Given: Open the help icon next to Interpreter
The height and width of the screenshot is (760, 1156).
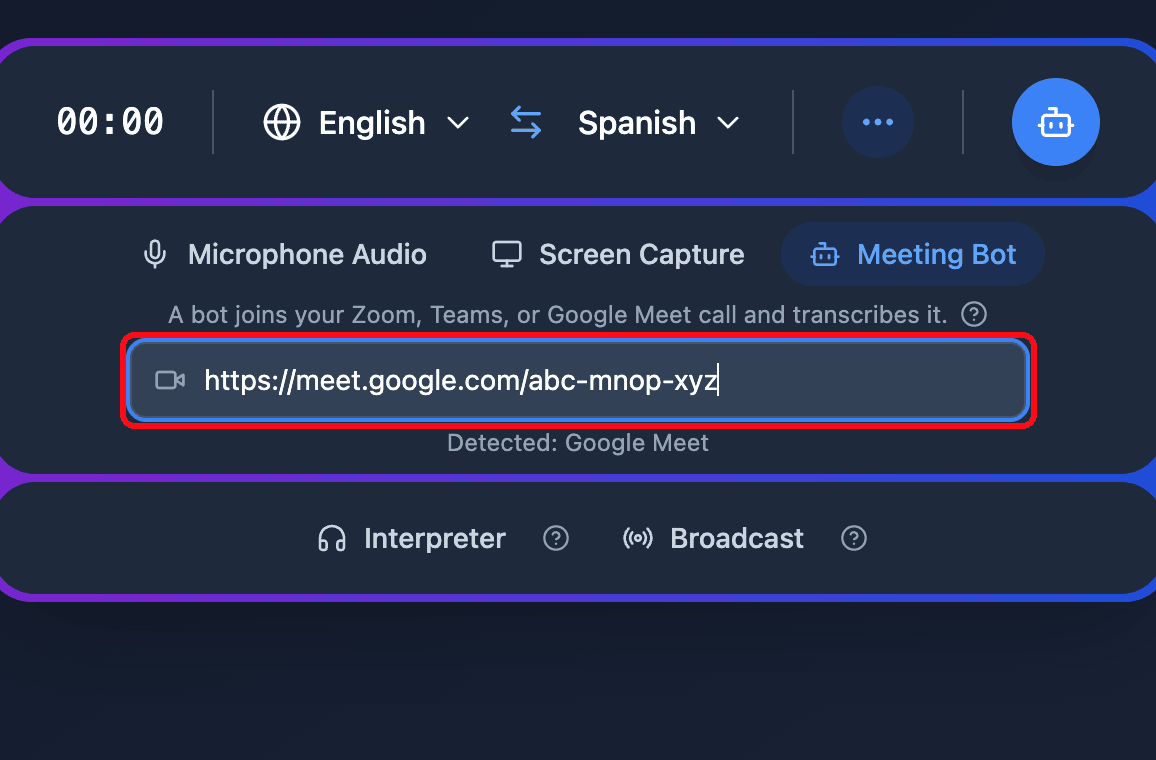Looking at the screenshot, I should point(556,539).
